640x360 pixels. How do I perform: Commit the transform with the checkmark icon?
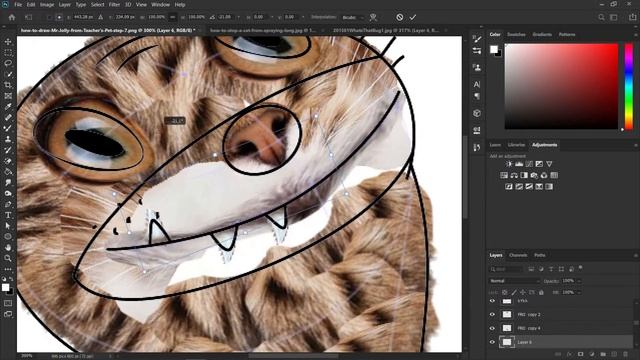[413, 17]
